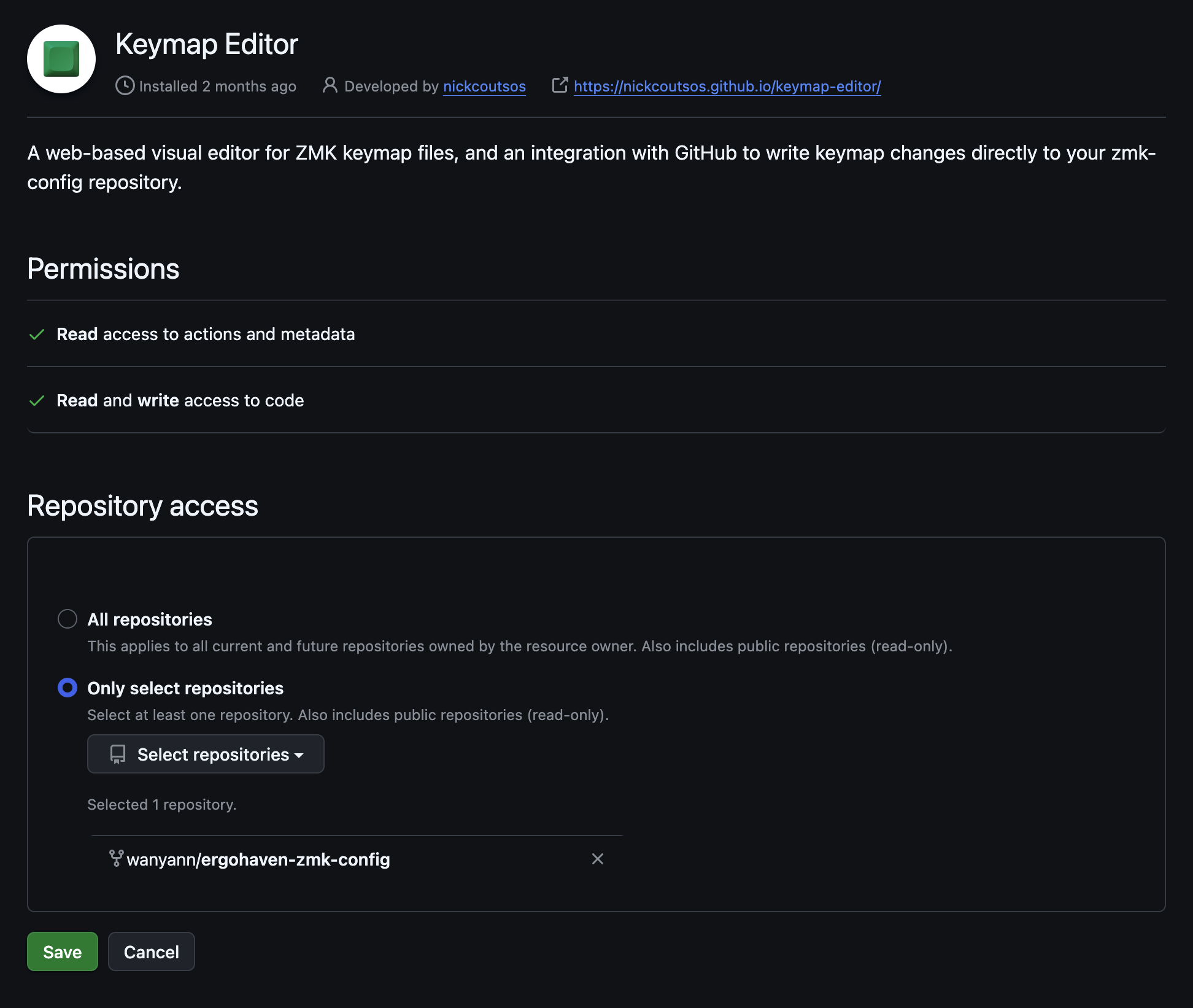This screenshot has height=1008, width=1193.
Task: Click green checkmark for actions and metadata
Action: coord(37,335)
